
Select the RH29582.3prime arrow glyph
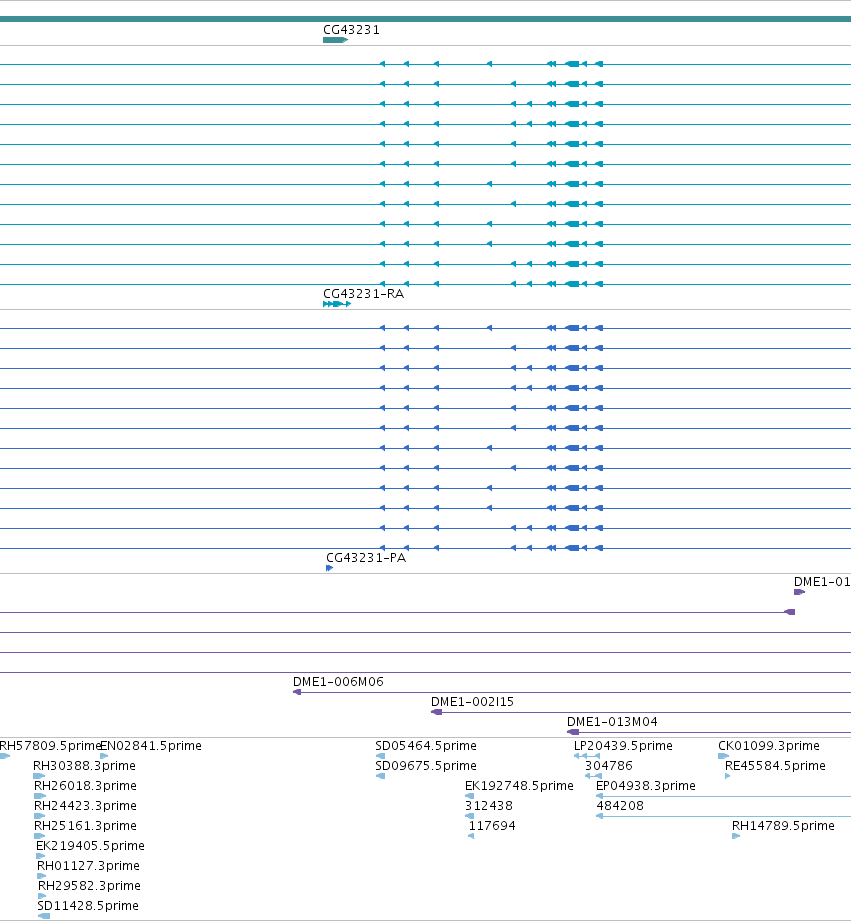42,896
